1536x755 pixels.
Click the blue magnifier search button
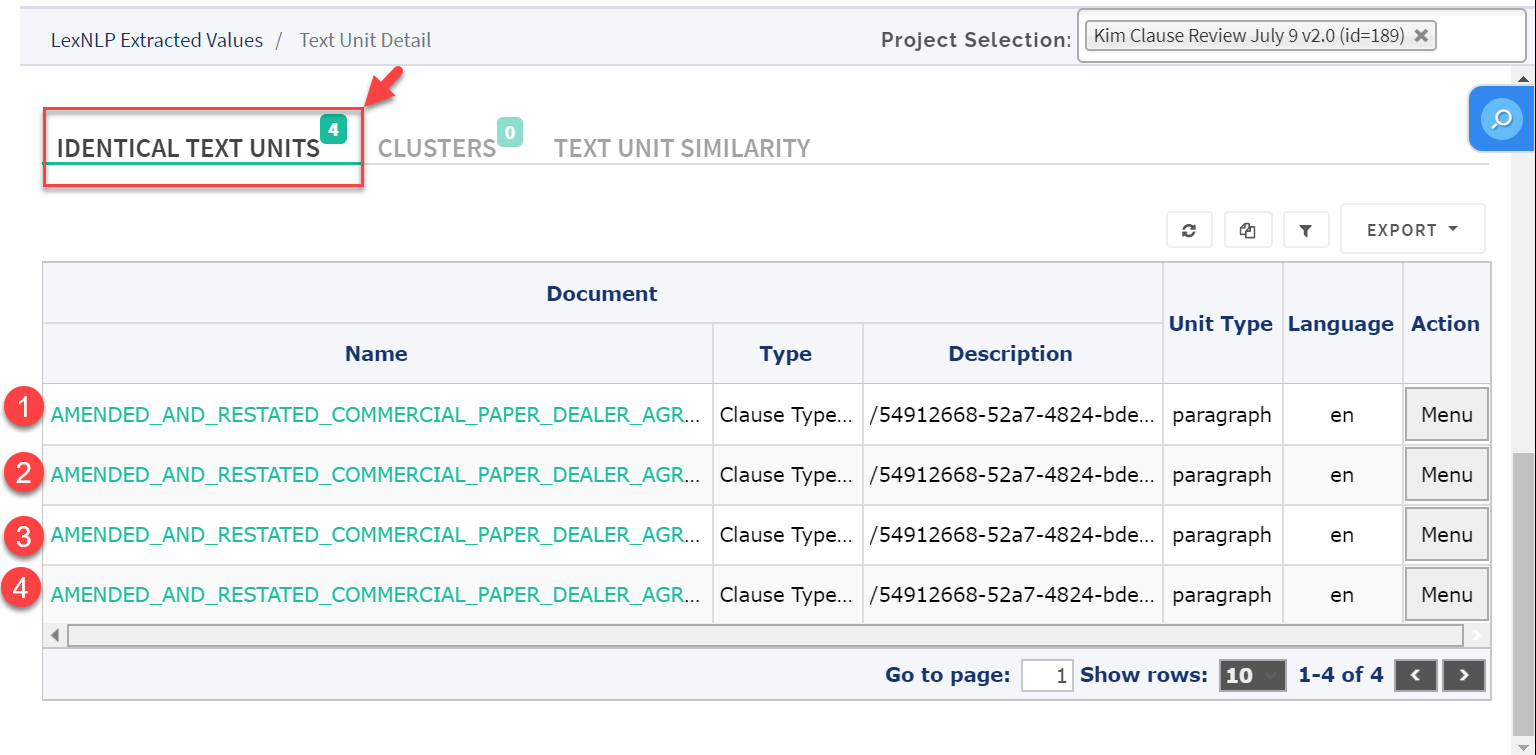pyautogui.click(x=1501, y=119)
